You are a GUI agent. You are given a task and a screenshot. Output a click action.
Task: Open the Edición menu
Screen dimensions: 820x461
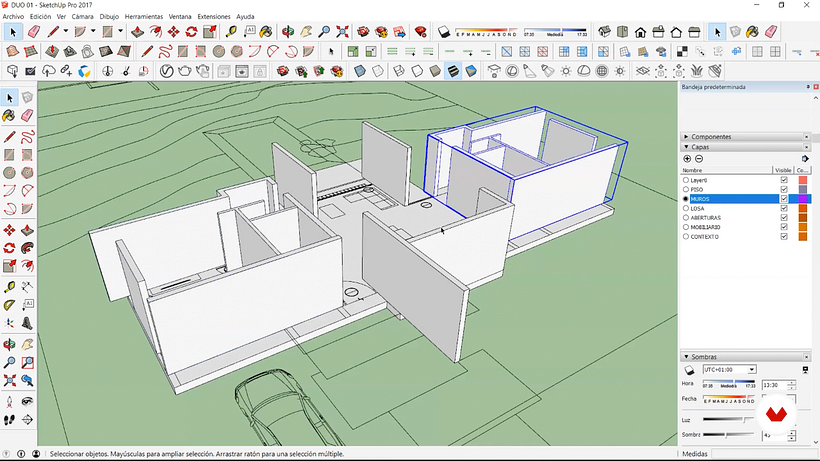point(40,17)
